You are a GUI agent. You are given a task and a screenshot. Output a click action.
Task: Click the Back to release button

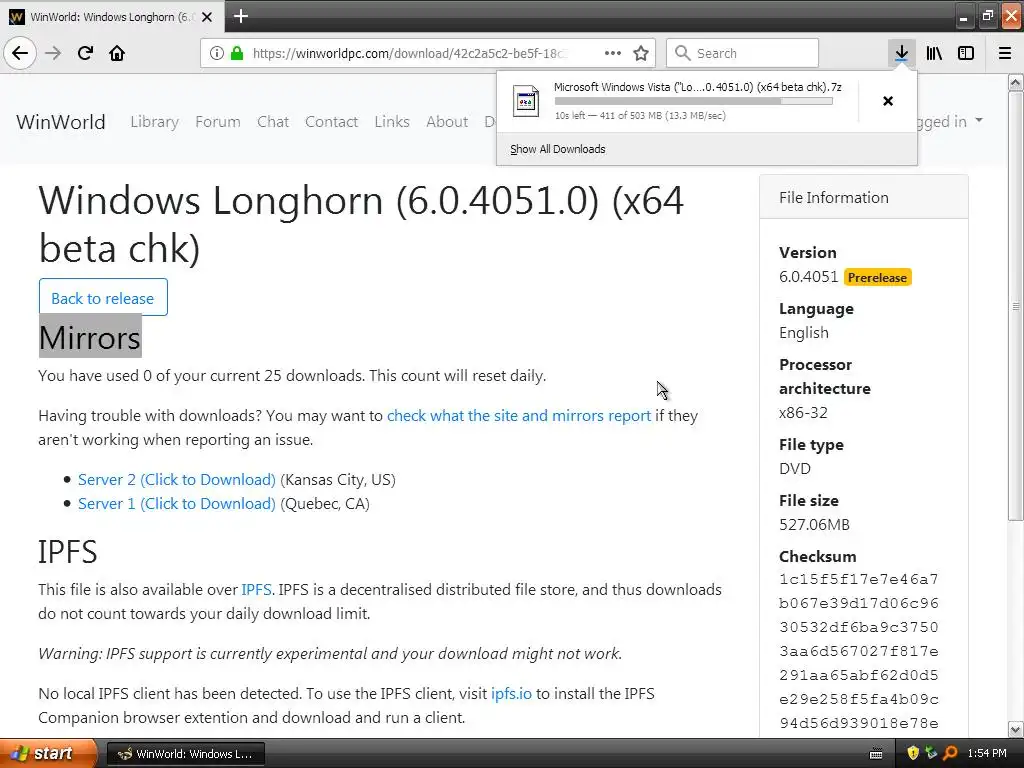pyautogui.click(x=103, y=298)
